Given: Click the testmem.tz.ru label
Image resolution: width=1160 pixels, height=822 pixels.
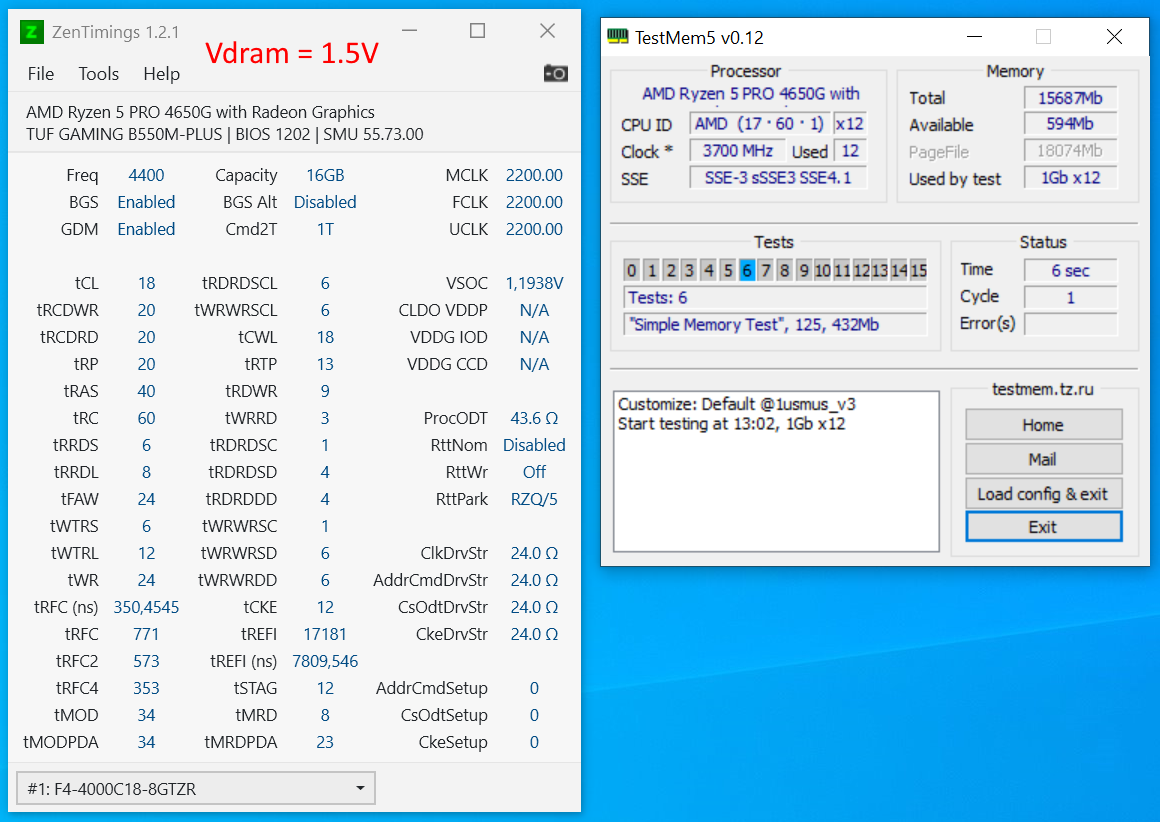Looking at the screenshot, I should 1042,389.
